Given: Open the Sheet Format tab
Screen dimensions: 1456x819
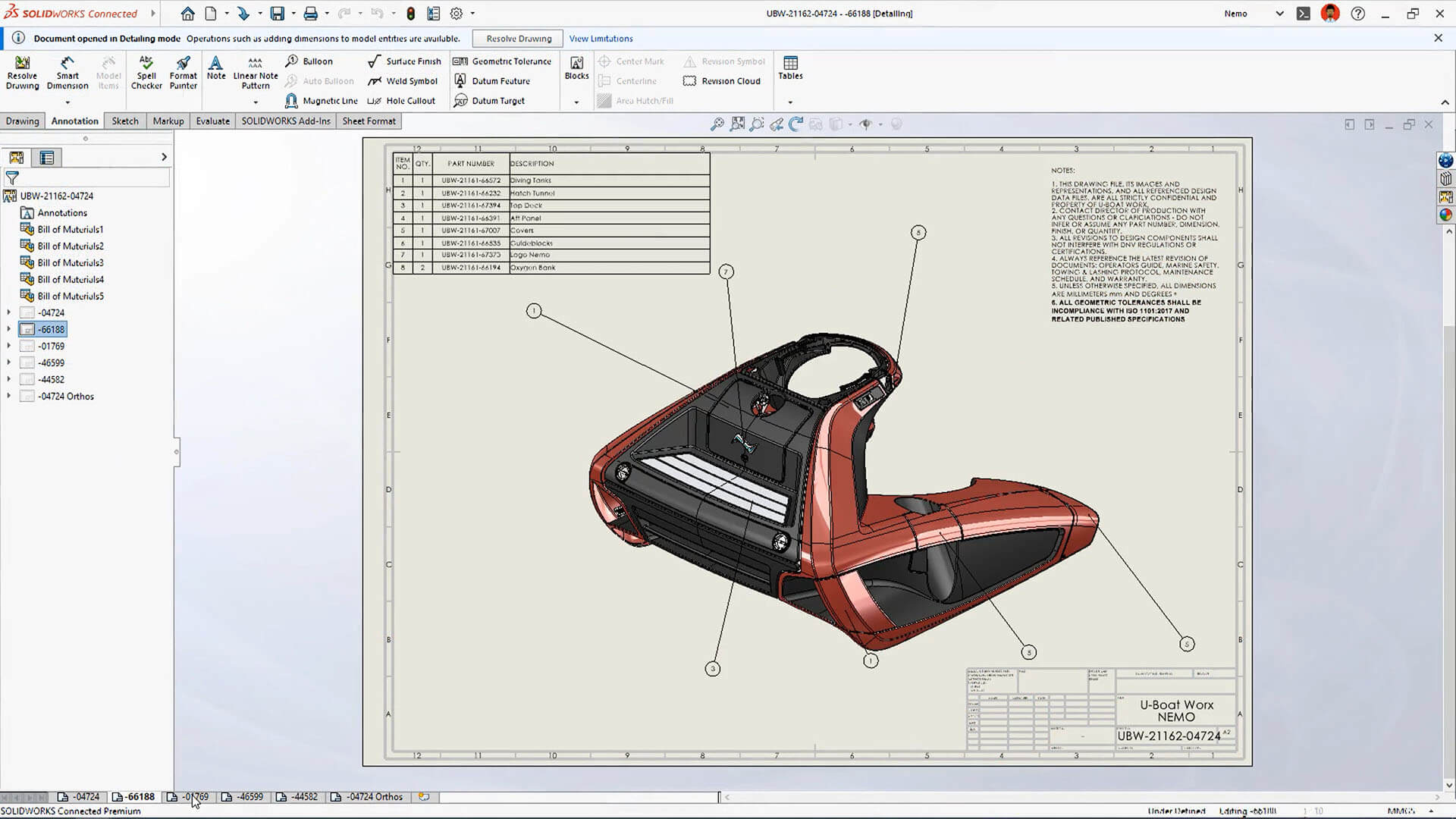Looking at the screenshot, I should tap(369, 121).
